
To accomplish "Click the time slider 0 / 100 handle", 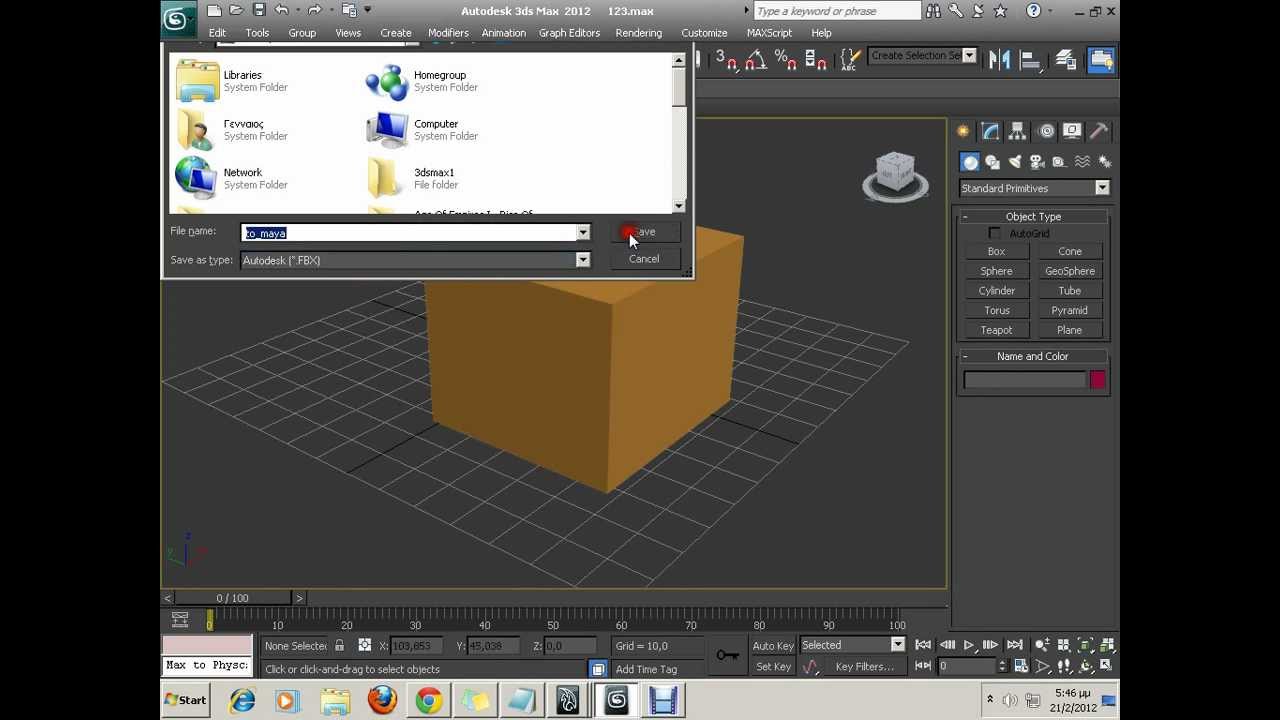I will click(x=233, y=598).
